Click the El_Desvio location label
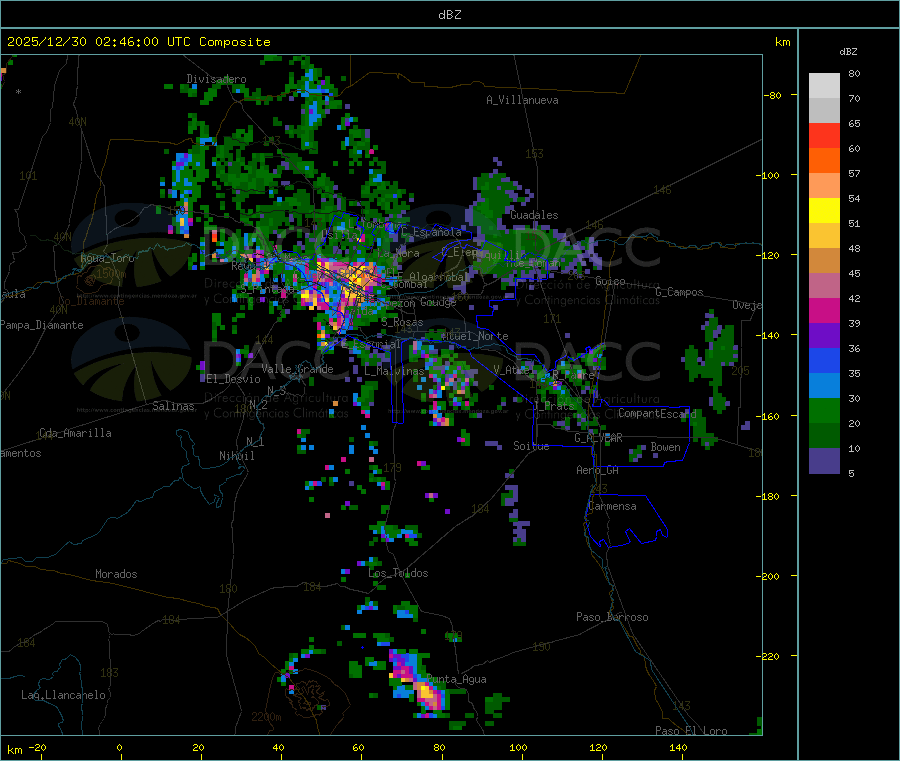Viewport: 900px width, 761px height. tap(233, 379)
